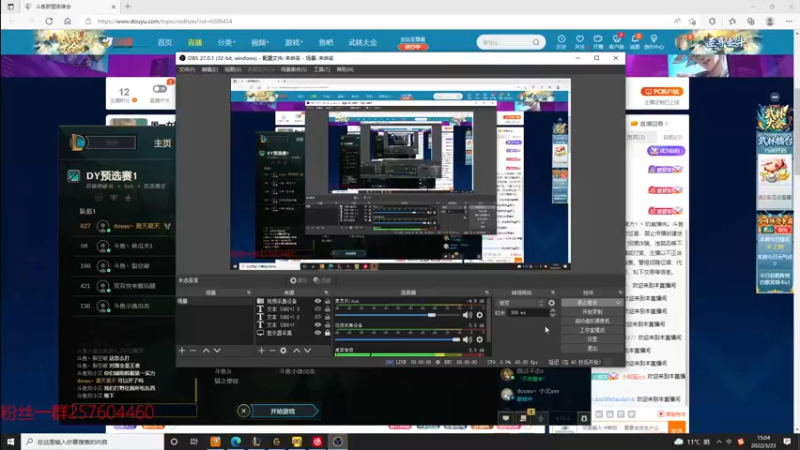The height and width of the screenshot is (450, 800).
Task: Click 麦克风/Aux volume slider
Action: (x=397, y=315)
